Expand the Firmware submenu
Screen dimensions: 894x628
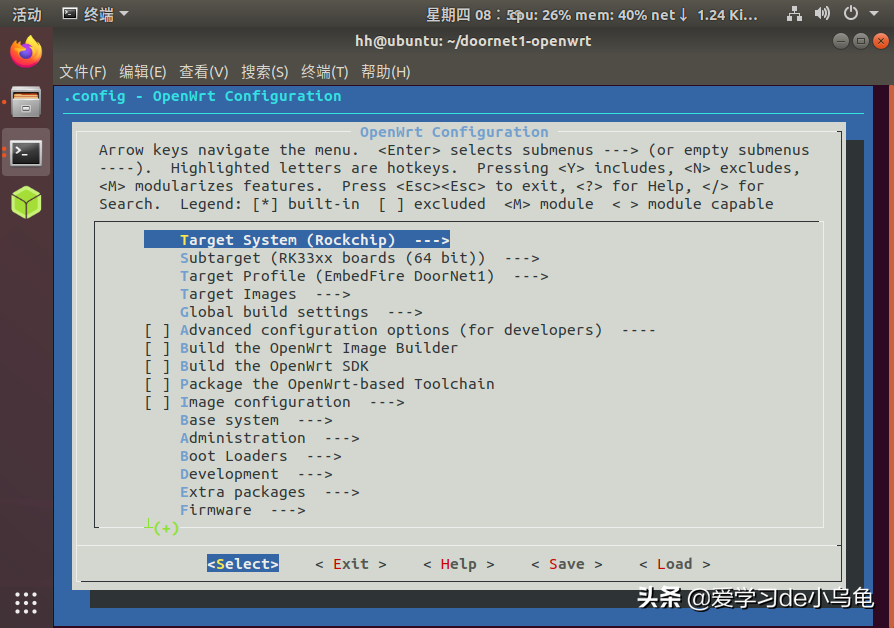click(216, 509)
